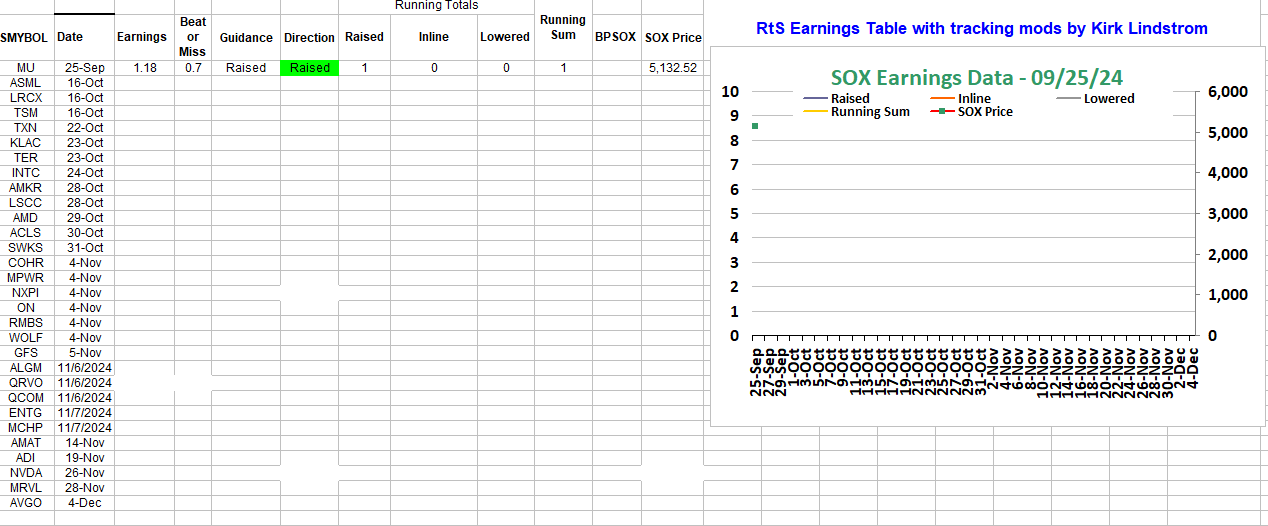
Task: Click the Beat or Miss header cell
Action: 192,37
